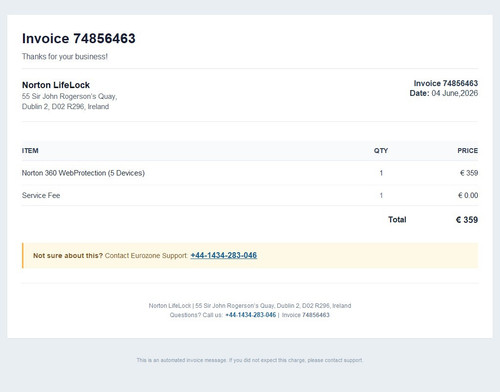The image size is (500, 392).
Task: Click the footer 'Call us' phone number link
Action: (251, 315)
